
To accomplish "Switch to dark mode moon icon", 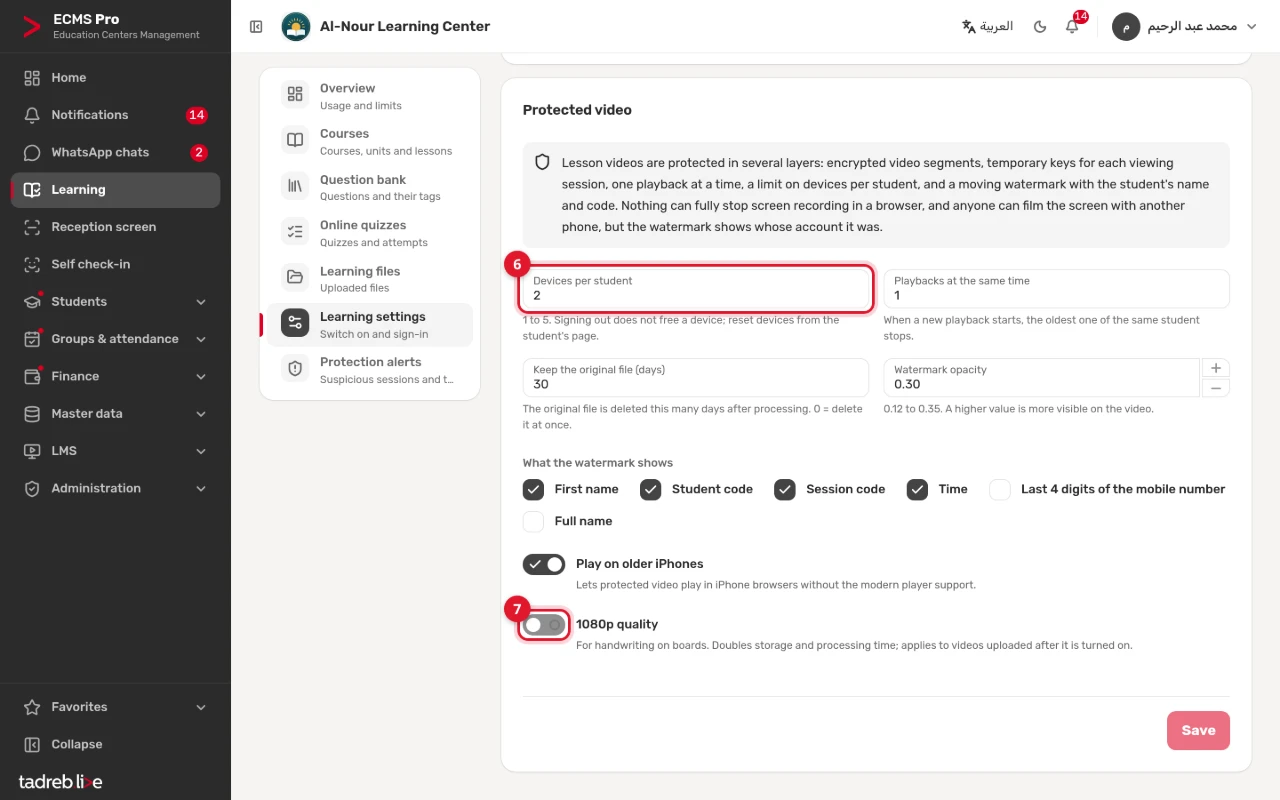I will pos(1040,27).
